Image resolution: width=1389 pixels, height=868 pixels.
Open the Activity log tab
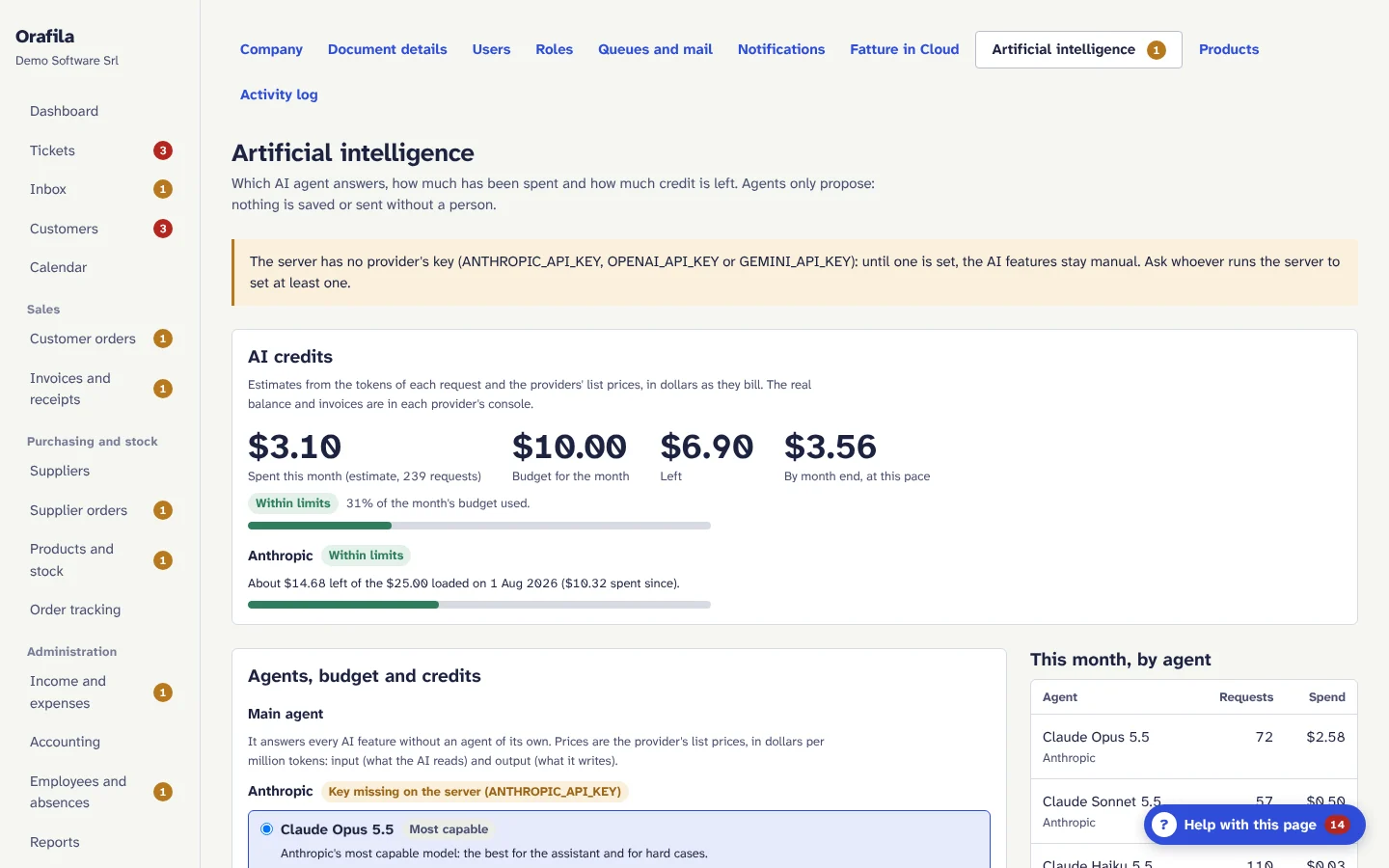[x=279, y=95]
